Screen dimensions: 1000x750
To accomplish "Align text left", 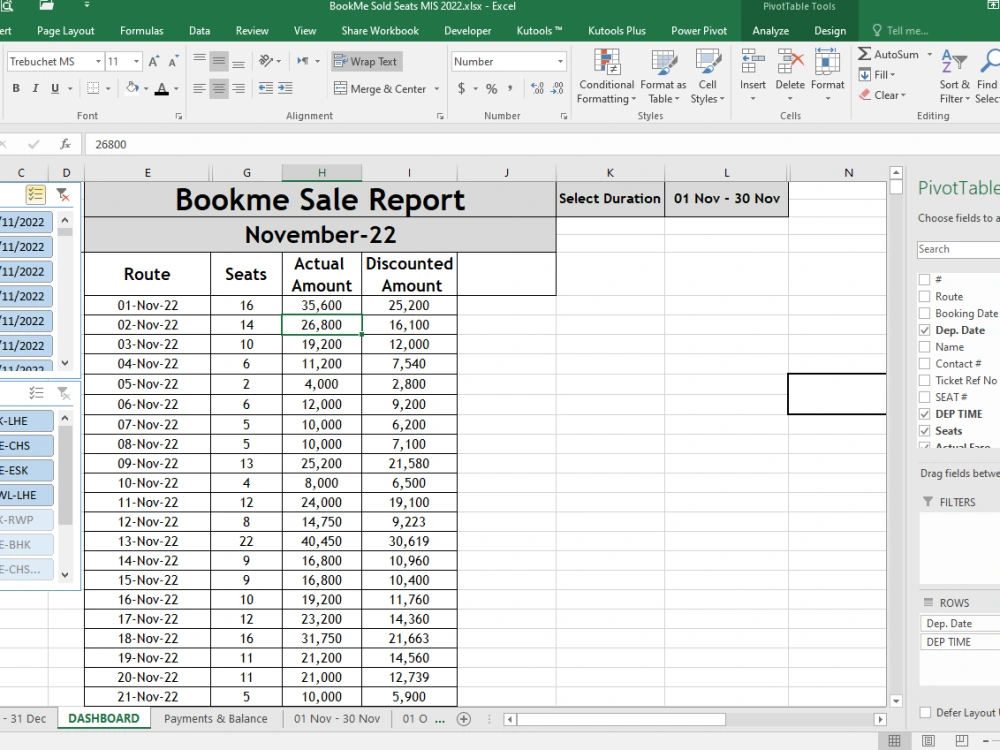I will [200, 89].
